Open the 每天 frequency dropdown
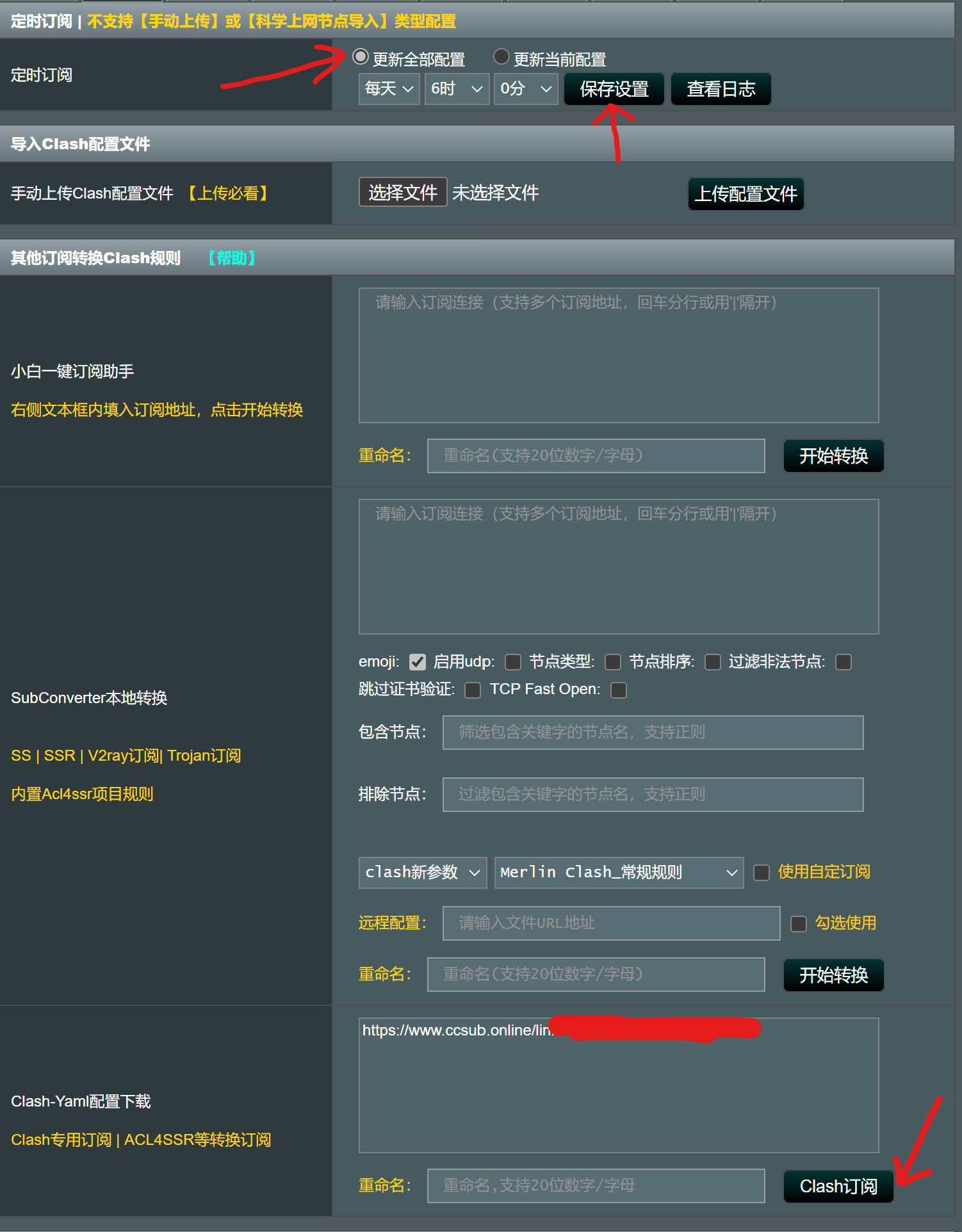Viewport: 962px width, 1232px height. [x=389, y=88]
